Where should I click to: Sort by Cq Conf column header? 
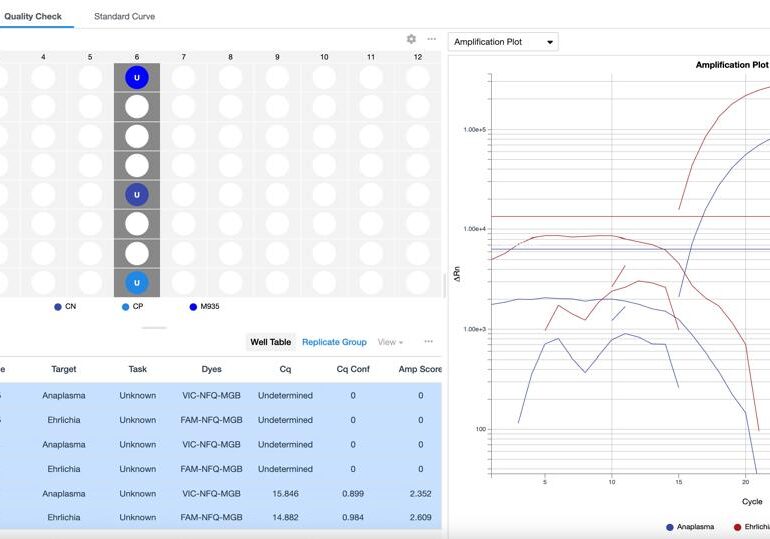click(x=353, y=369)
